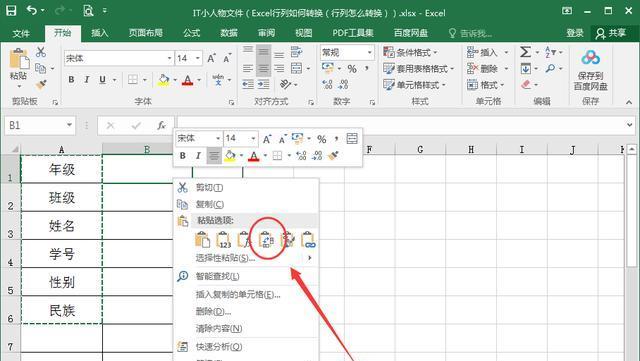Toggle align left in the ribbon
The height and width of the screenshot is (361, 640).
point(248,68)
